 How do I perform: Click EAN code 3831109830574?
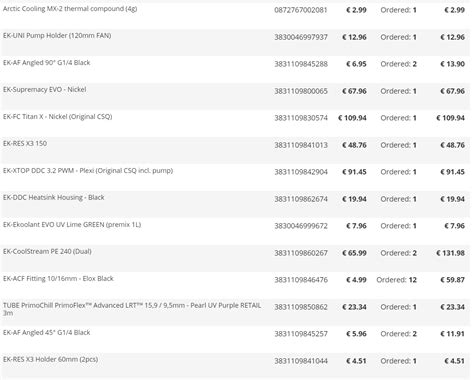click(301, 118)
